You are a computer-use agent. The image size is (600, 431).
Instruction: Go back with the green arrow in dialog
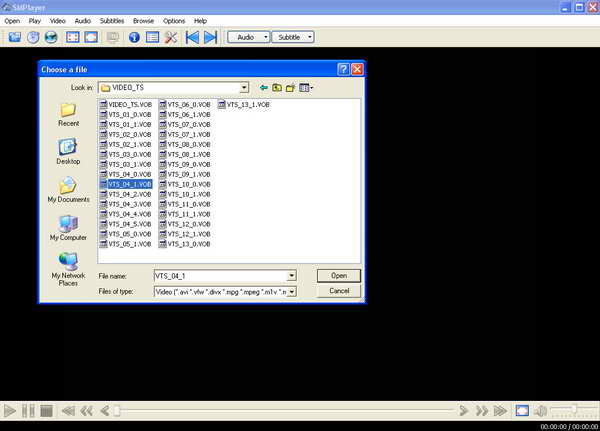coord(264,88)
